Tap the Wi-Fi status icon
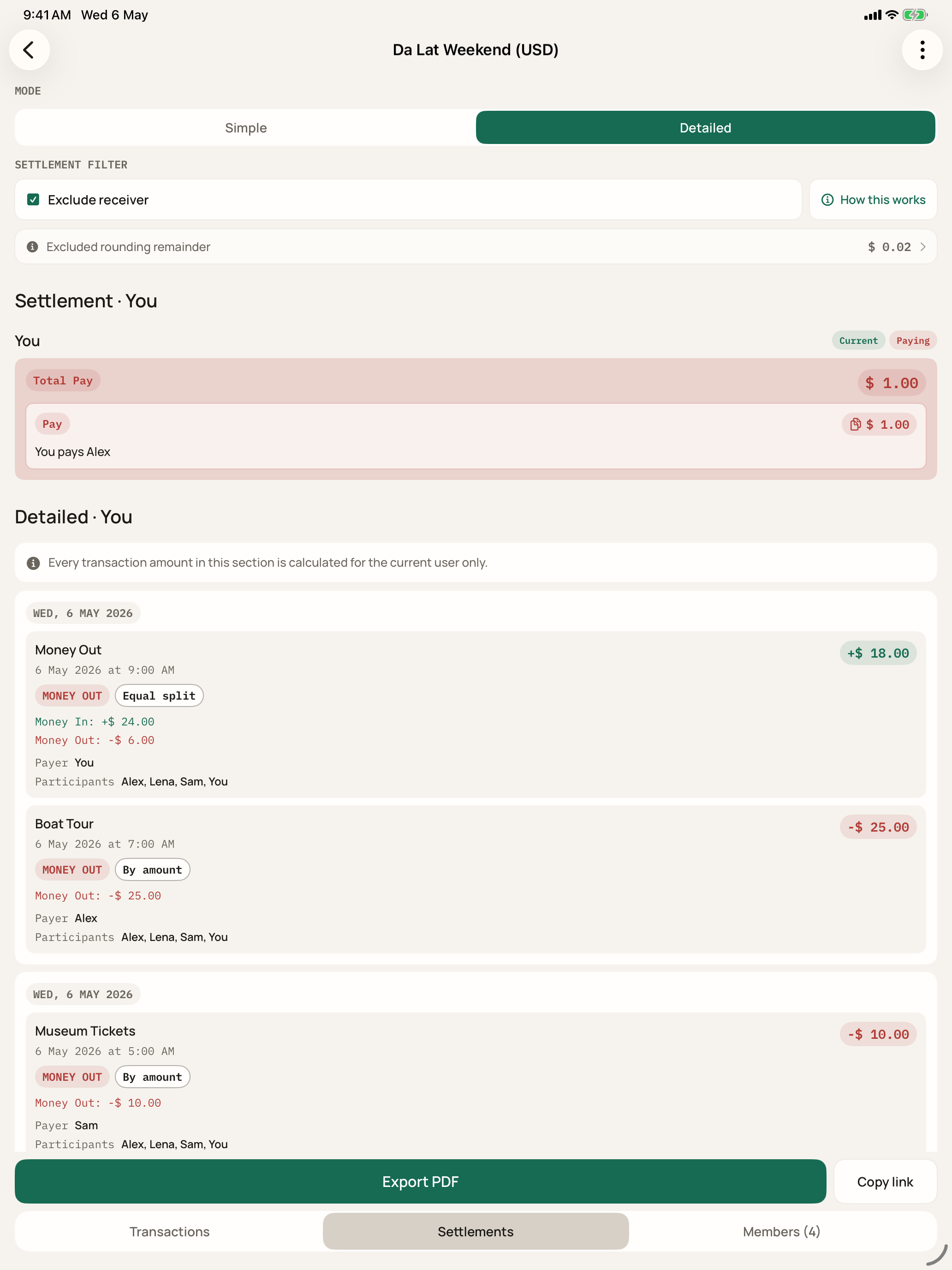 click(x=892, y=15)
